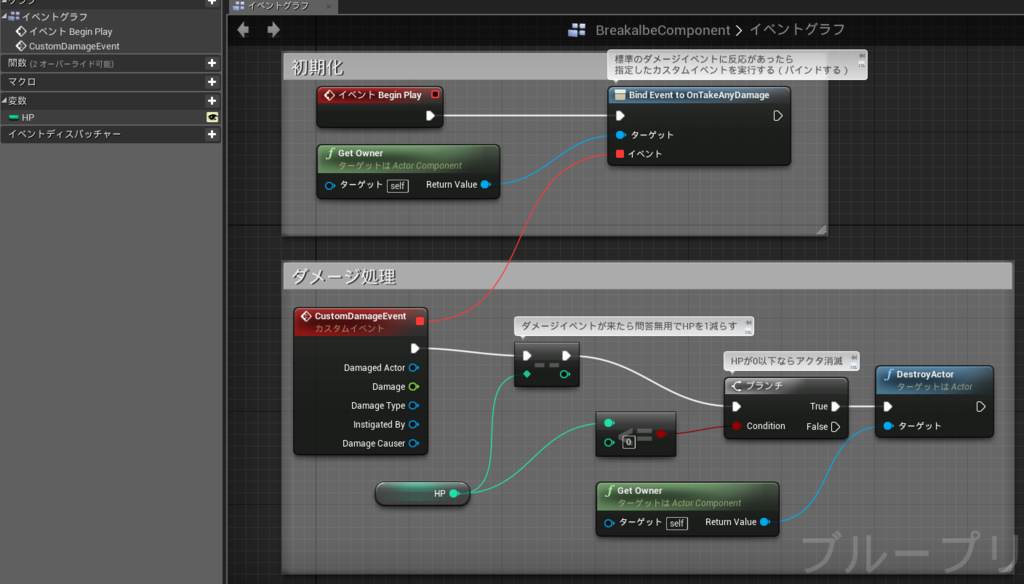Collapse the 変数 section triangle

[5, 101]
